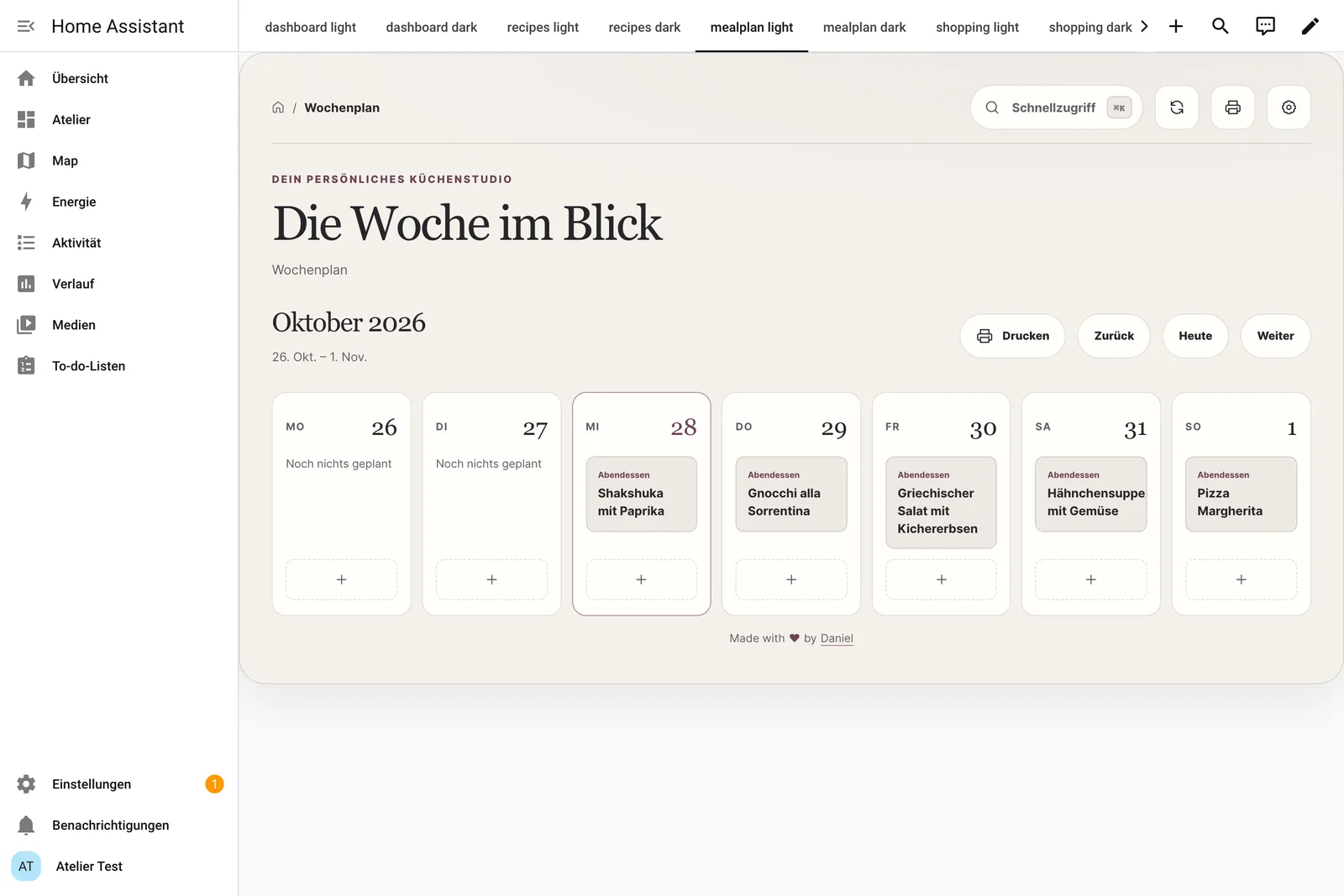This screenshot has height=896, width=1344.
Task: Open the Schnellzugriff quick search field
Action: [x=1057, y=107]
